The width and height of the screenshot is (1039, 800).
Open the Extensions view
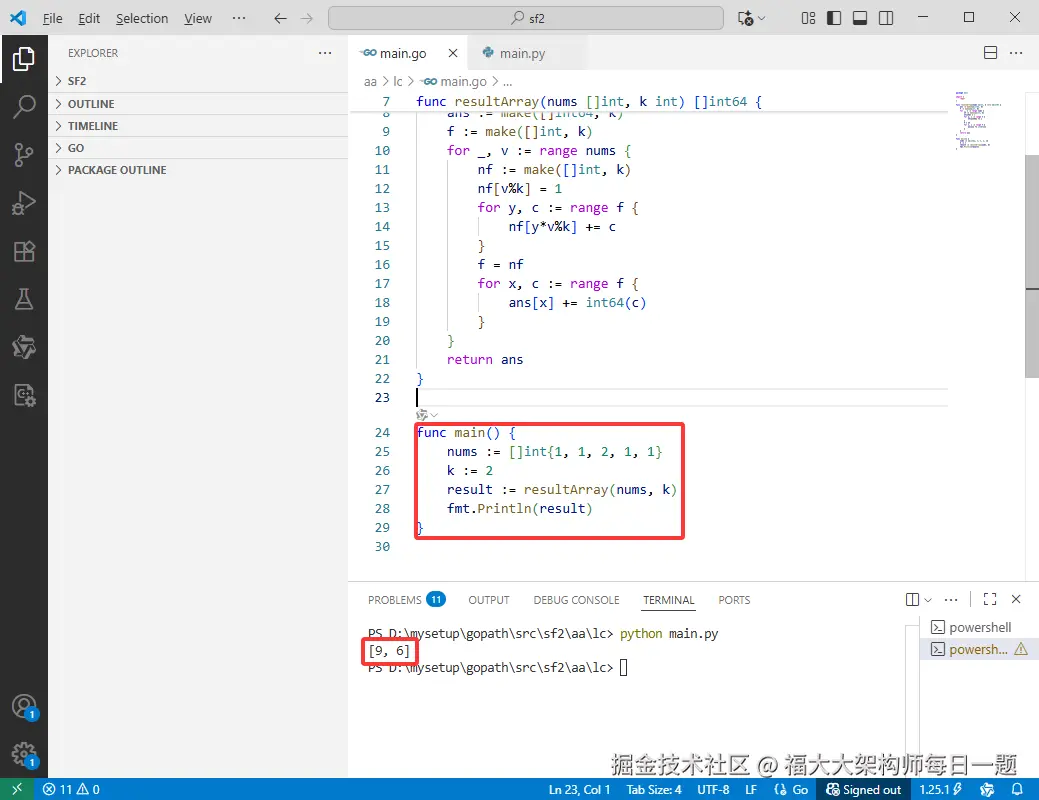[x=24, y=251]
